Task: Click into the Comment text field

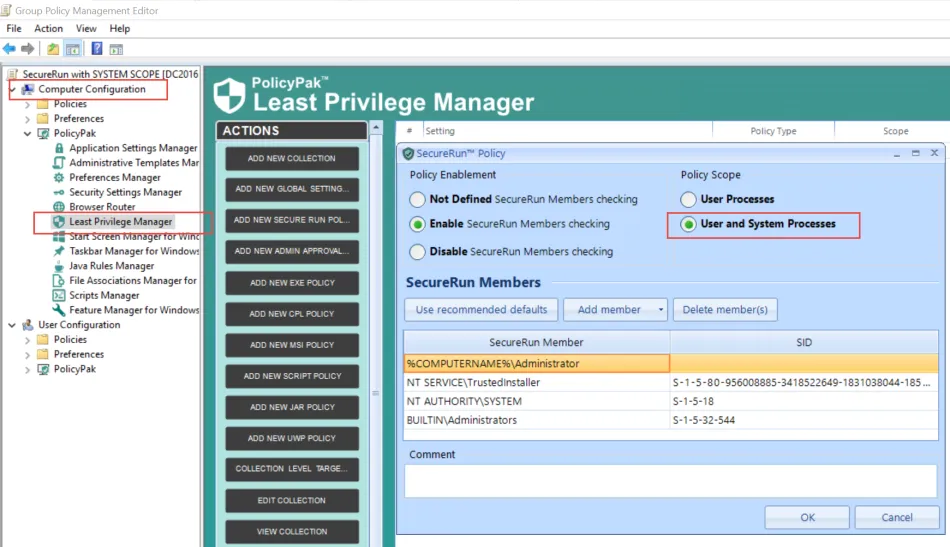Action: [x=671, y=481]
